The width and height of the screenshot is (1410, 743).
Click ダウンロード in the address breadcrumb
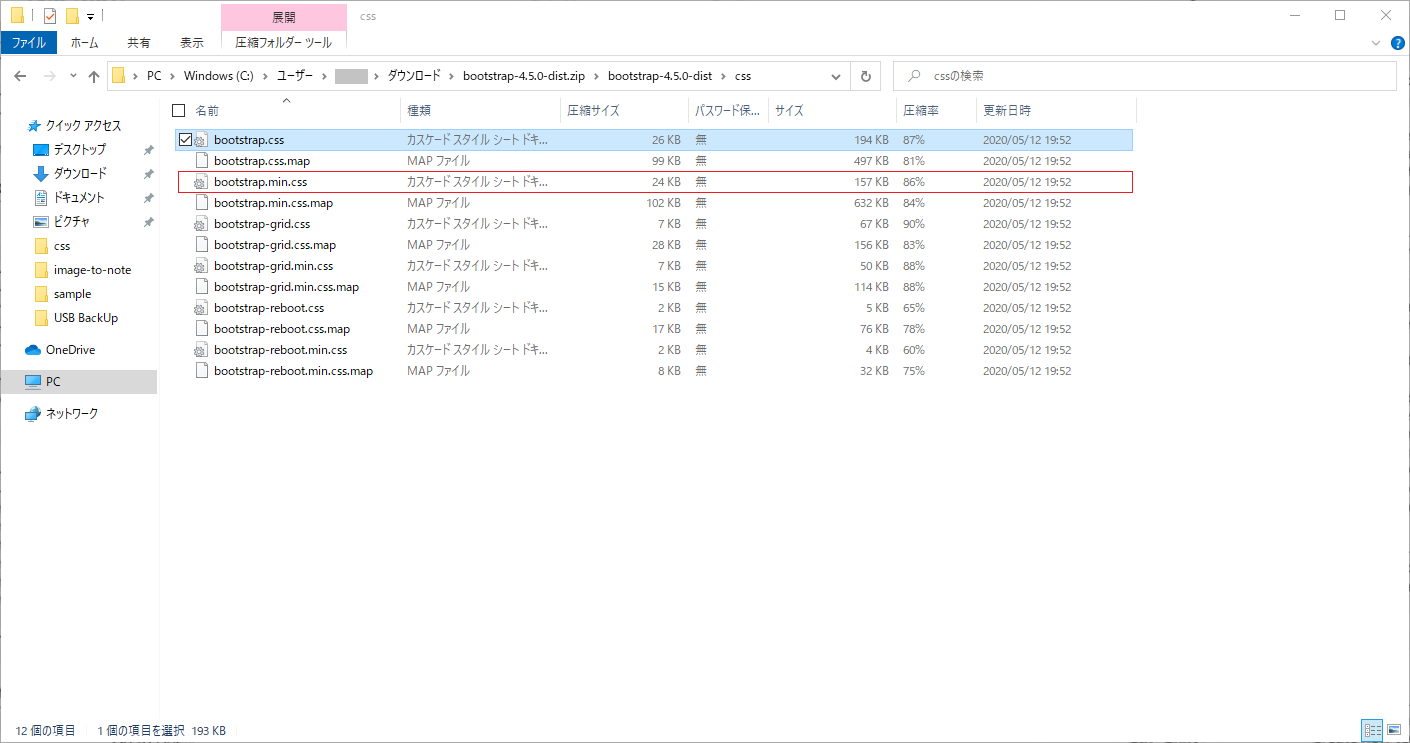(x=413, y=76)
